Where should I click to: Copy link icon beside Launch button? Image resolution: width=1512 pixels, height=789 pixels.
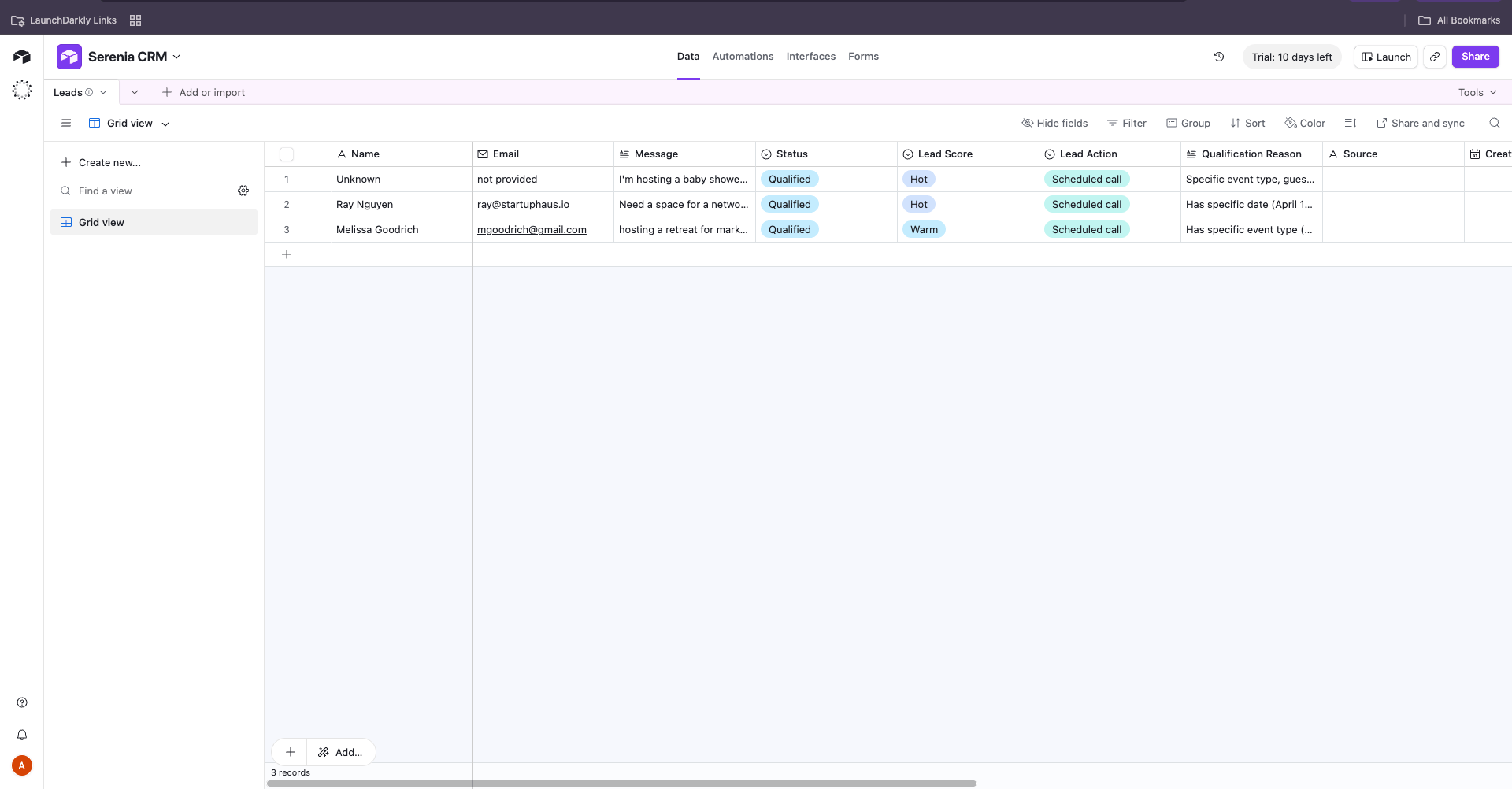[1435, 57]
